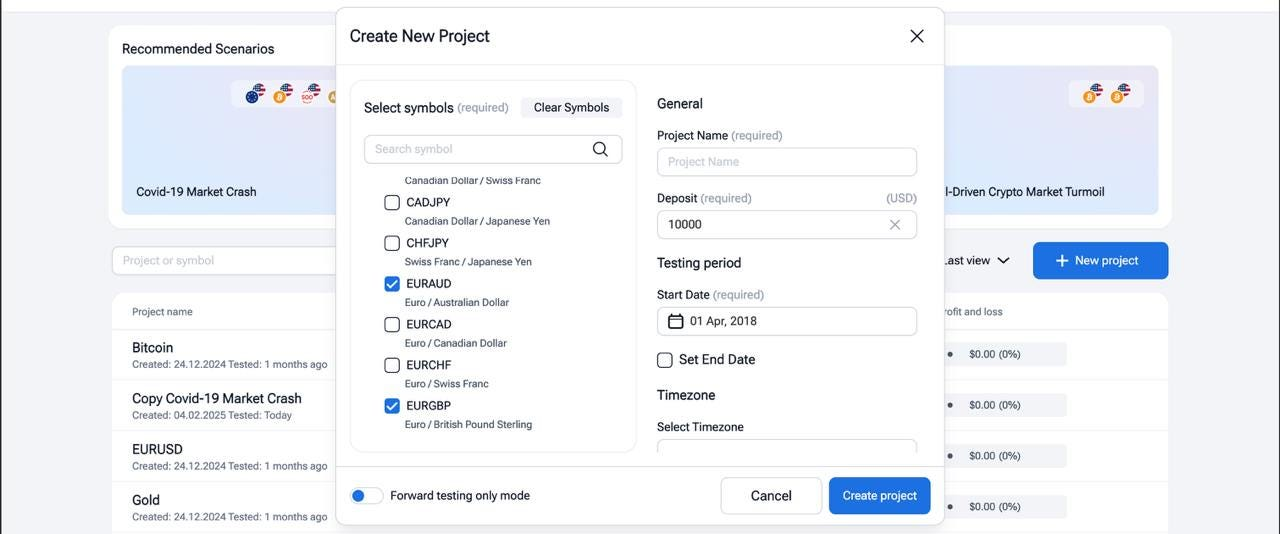
Task: Click the Euro / Canadian Dollar description
Action: click(x=457, y=343)
